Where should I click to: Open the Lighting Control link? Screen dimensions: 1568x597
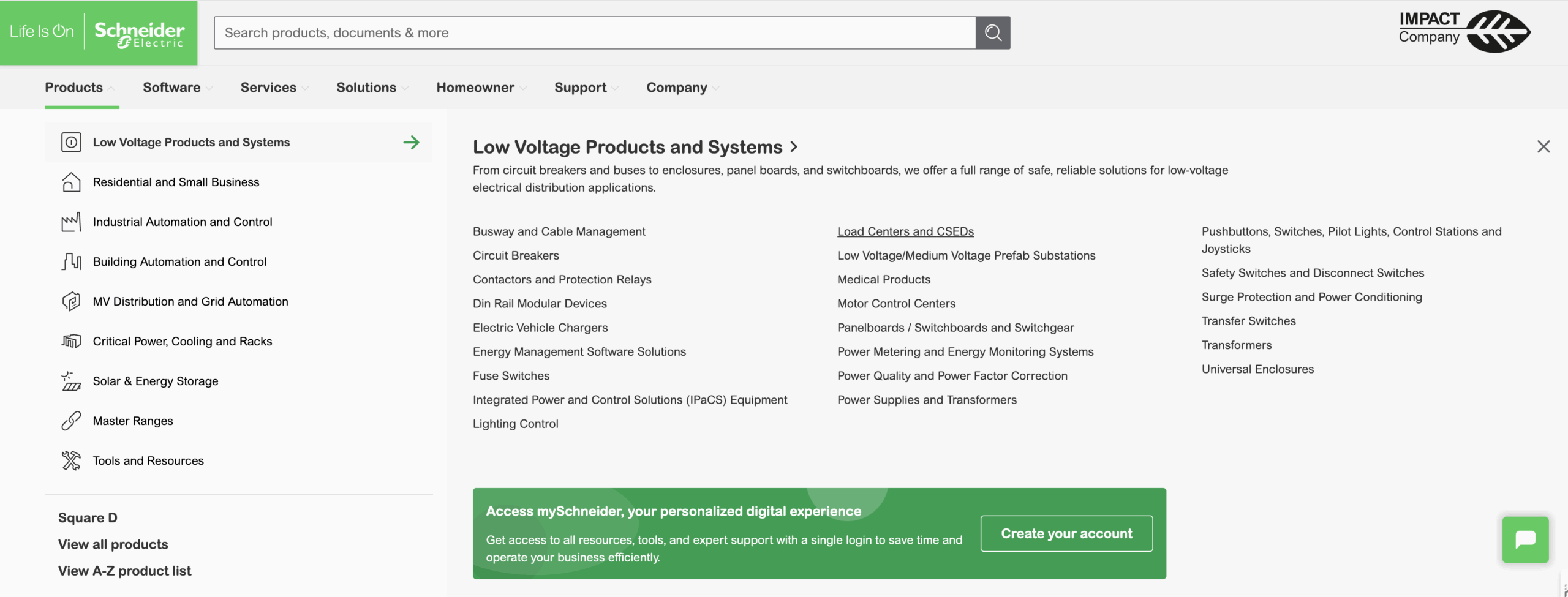[x=515, y=424]
